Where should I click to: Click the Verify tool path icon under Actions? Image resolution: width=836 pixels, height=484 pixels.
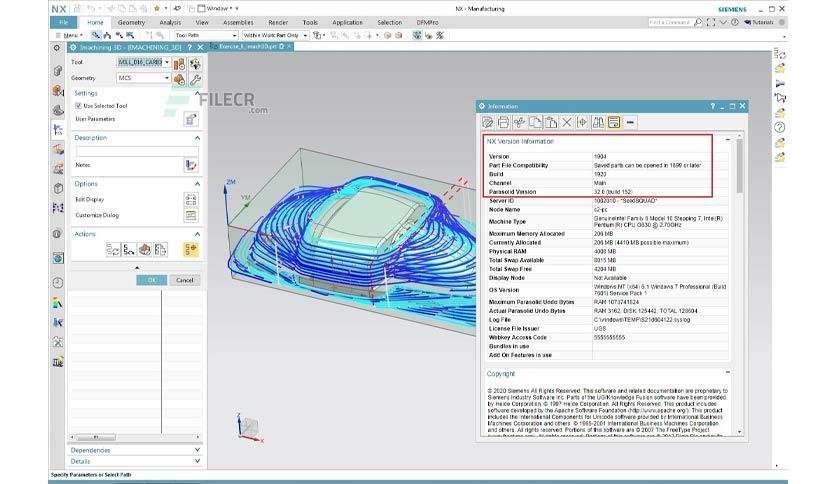click(144, 249)
